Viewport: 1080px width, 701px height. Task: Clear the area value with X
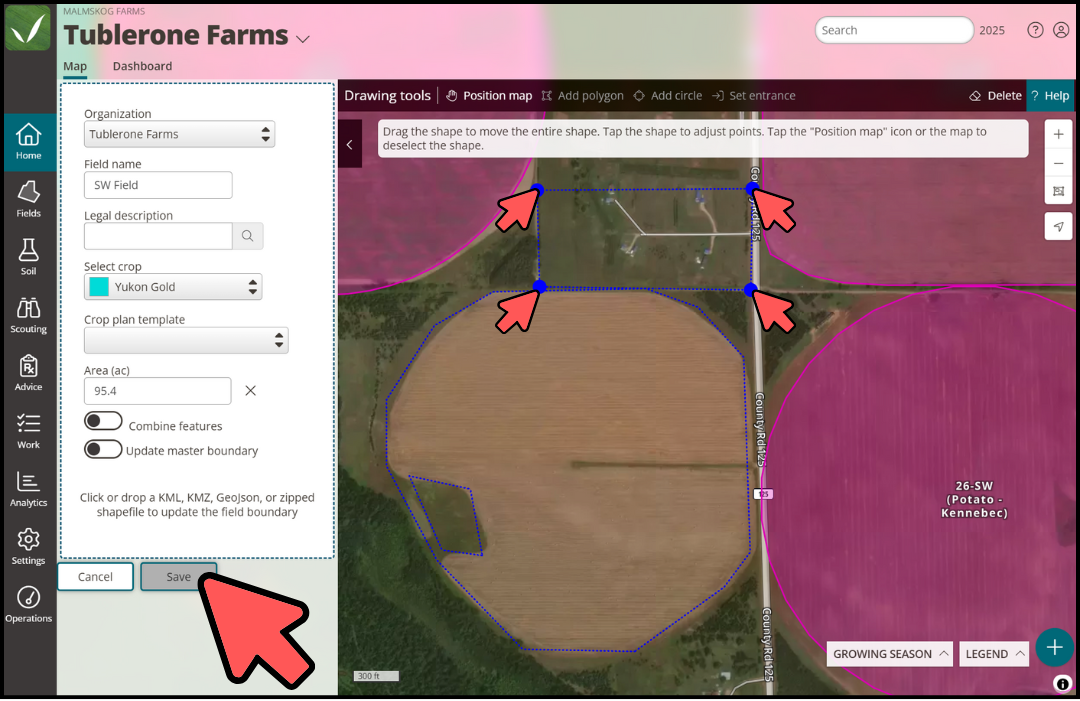point(251,391)
